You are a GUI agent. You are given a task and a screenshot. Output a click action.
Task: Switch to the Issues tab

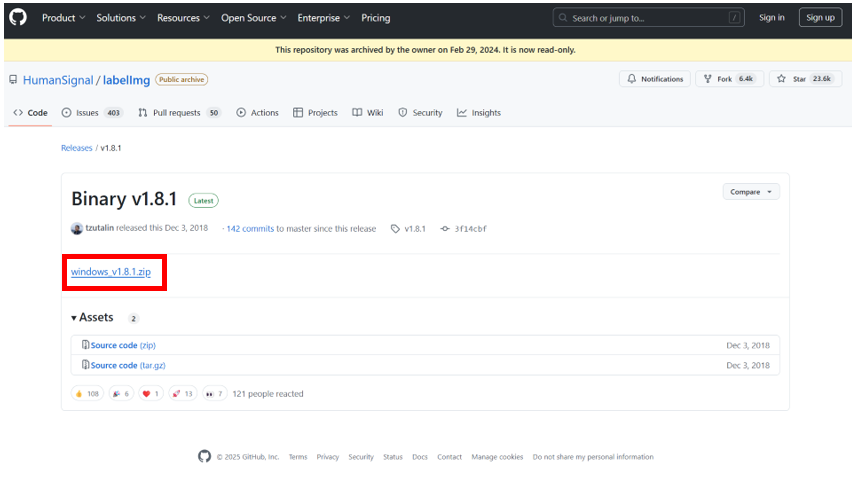pyautogui.click(x=91, y=112)
